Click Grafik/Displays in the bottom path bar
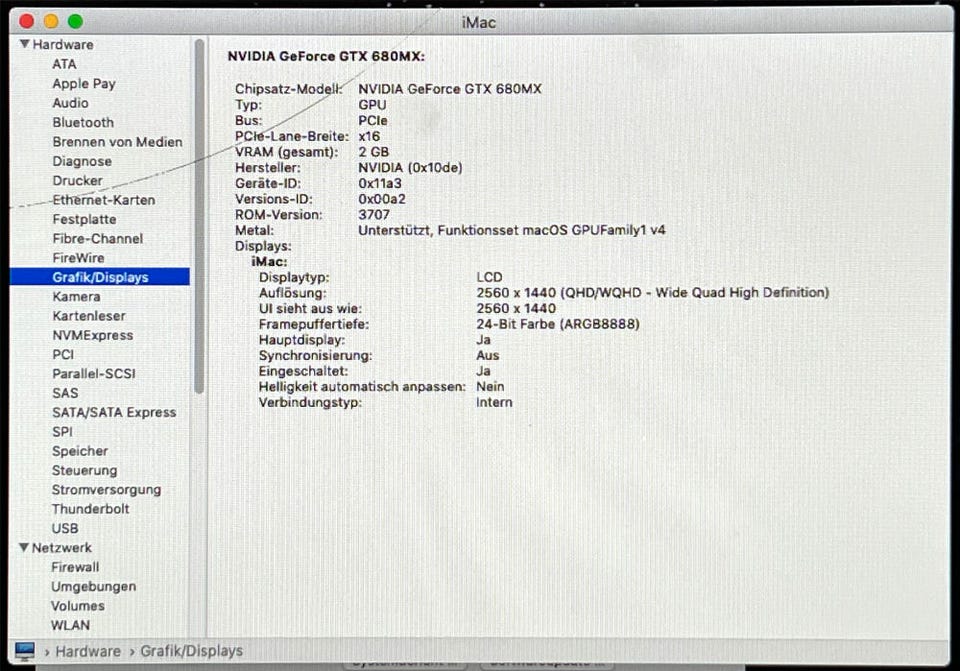This screenshot has width=960, height=671. coord(192,651)
